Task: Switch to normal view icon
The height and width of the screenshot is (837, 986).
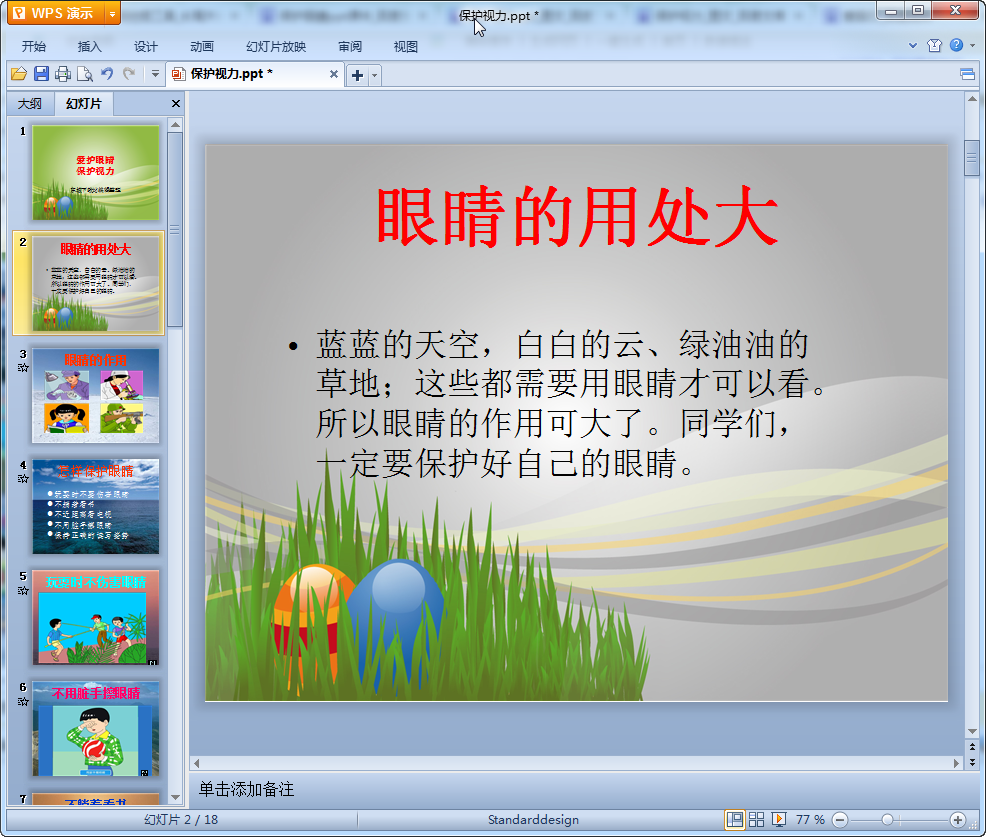Action: [734, 819]
